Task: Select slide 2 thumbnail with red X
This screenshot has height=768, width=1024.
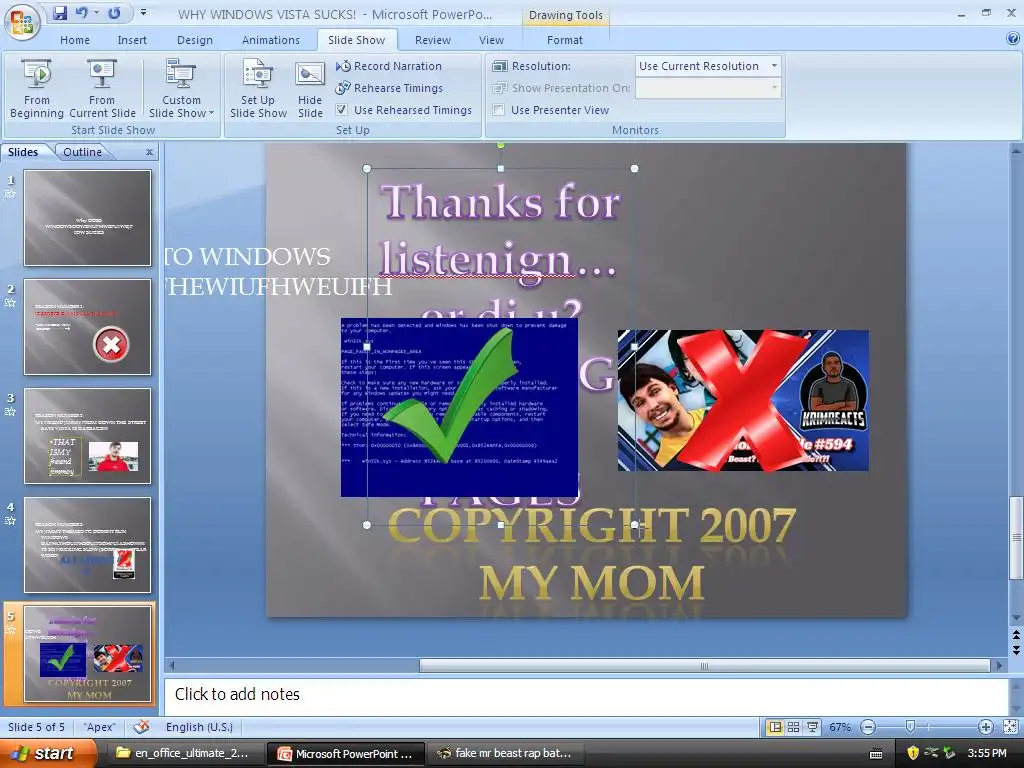Action: [88, 327]
